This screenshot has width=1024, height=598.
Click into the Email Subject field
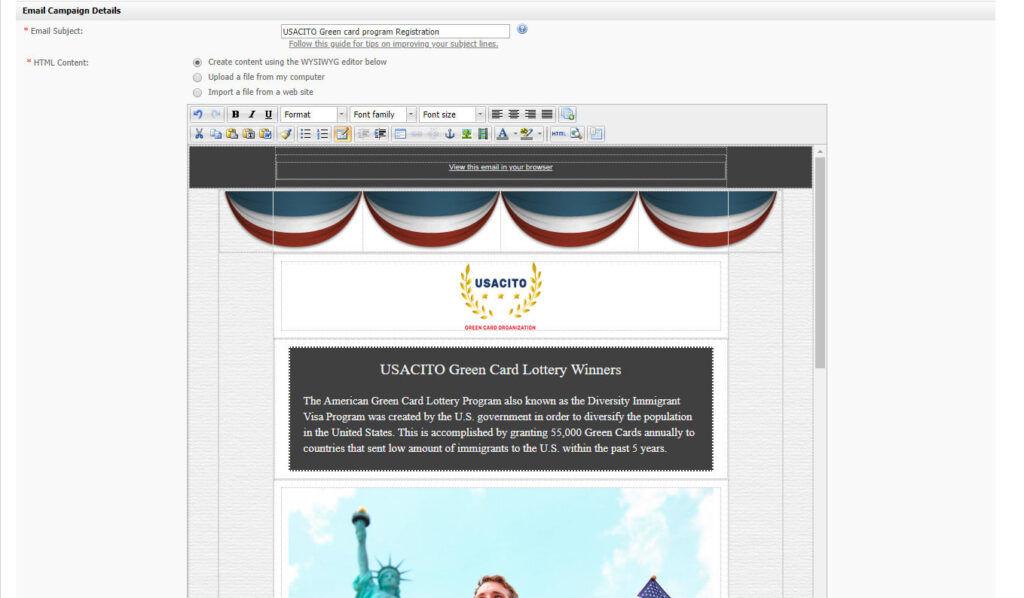395,32
